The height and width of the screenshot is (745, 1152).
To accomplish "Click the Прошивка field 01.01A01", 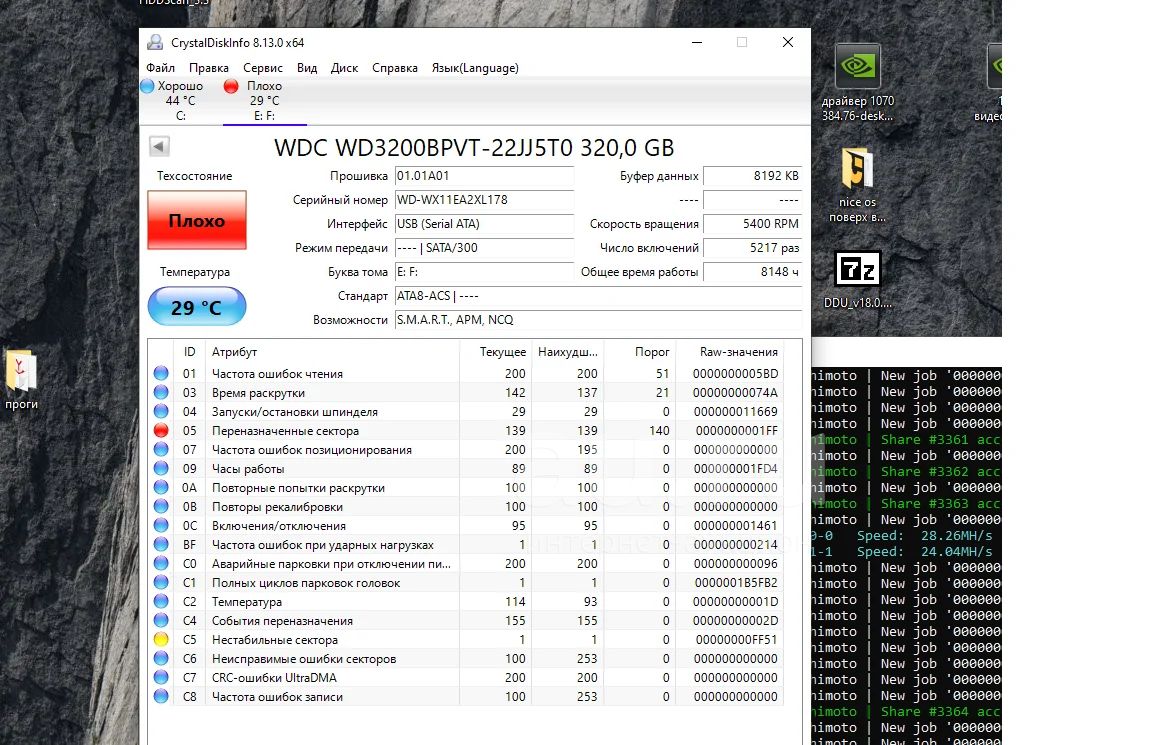I will pos(484,176).
